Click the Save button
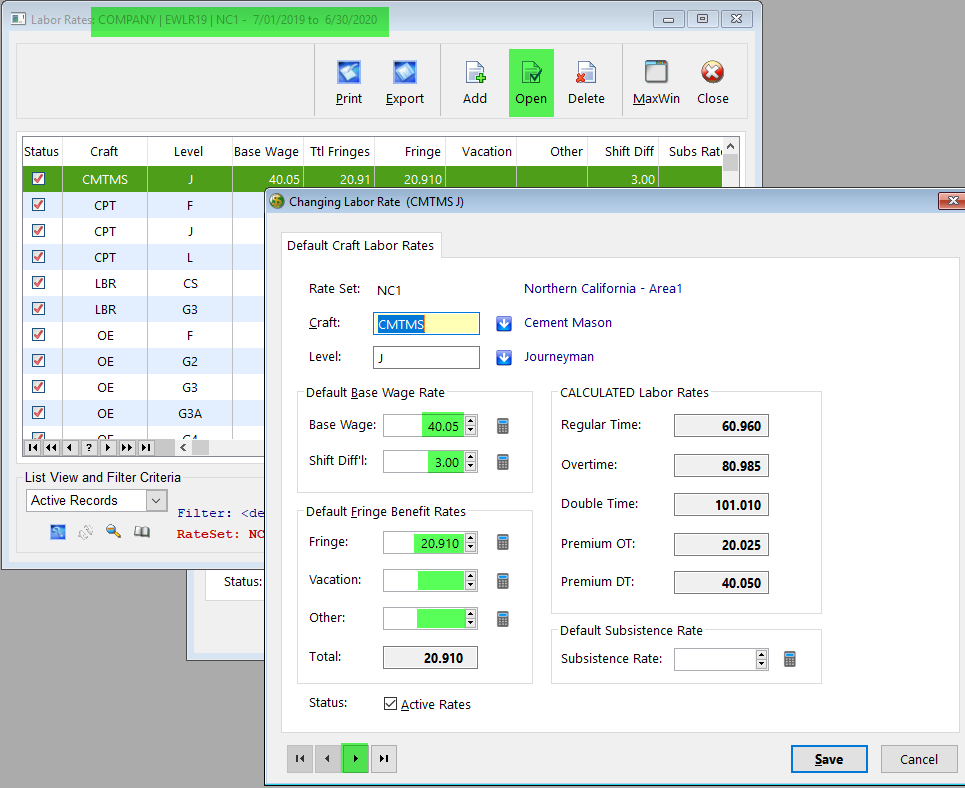965x788 pixels. [829, 759]
